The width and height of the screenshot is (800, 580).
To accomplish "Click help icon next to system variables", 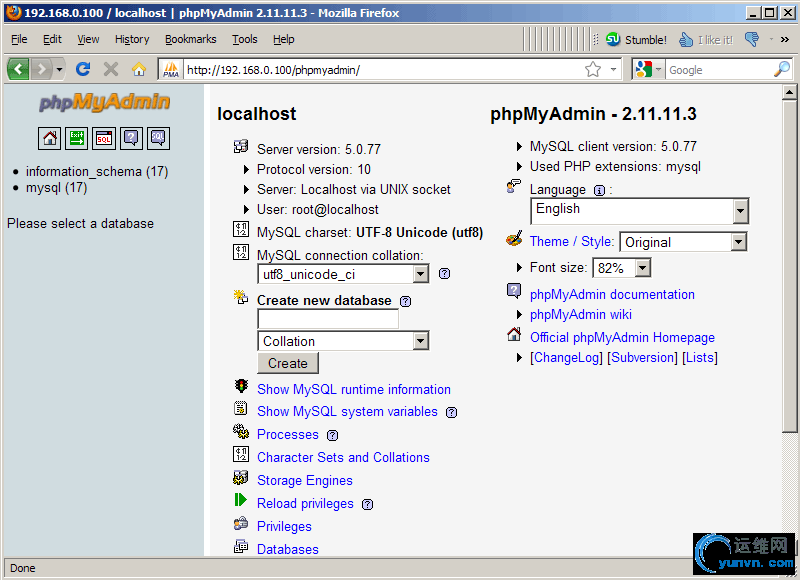I will [x=452, y=412].
